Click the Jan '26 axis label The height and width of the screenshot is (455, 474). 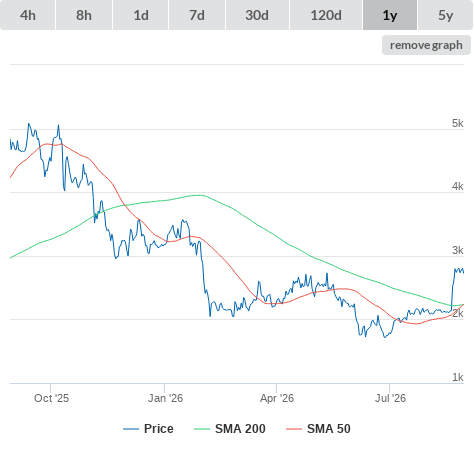point(165,398)
